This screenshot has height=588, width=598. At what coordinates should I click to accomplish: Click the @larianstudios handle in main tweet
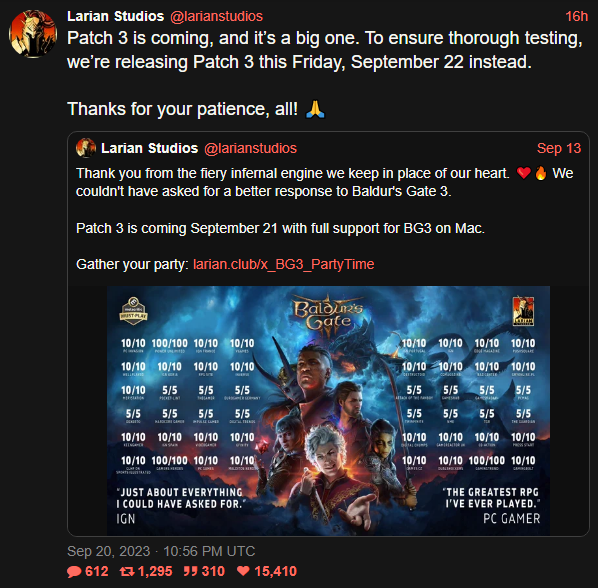[x=216, y=16]
